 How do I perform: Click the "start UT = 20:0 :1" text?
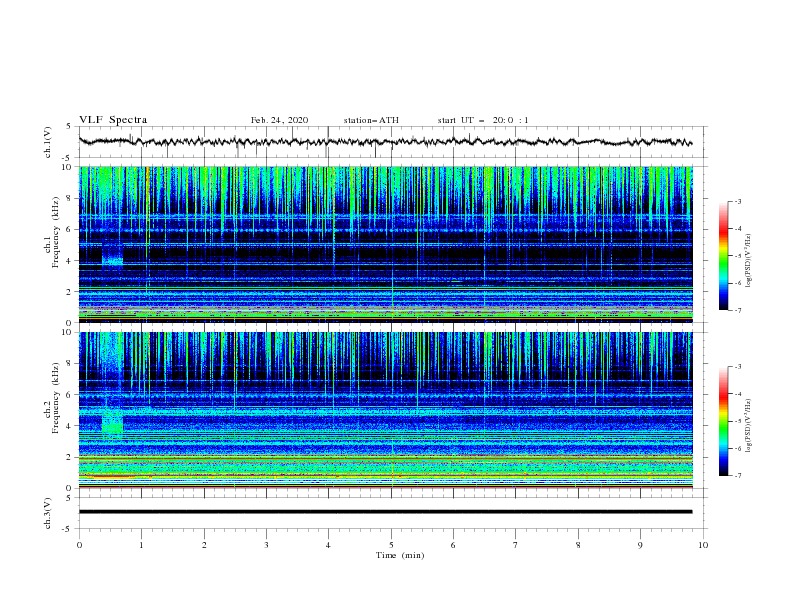(483, 120)
